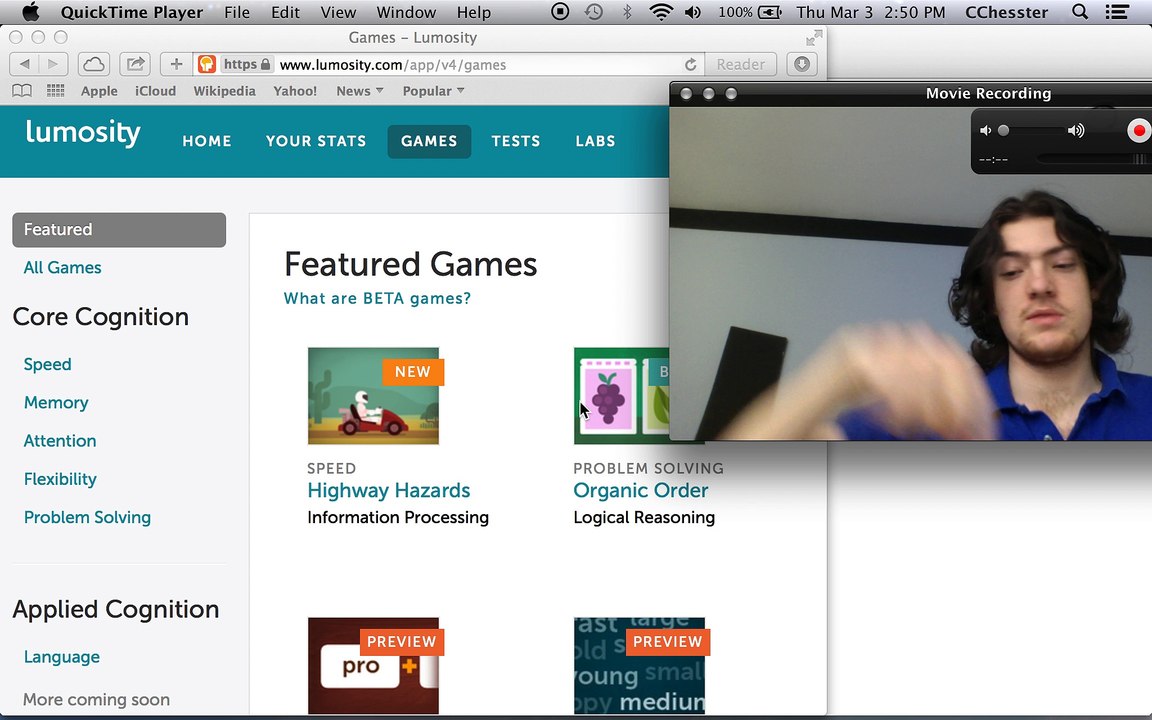Open the system volume menu bar icon
Viewport: 1152px width, 720px height.
pos(693,12)
